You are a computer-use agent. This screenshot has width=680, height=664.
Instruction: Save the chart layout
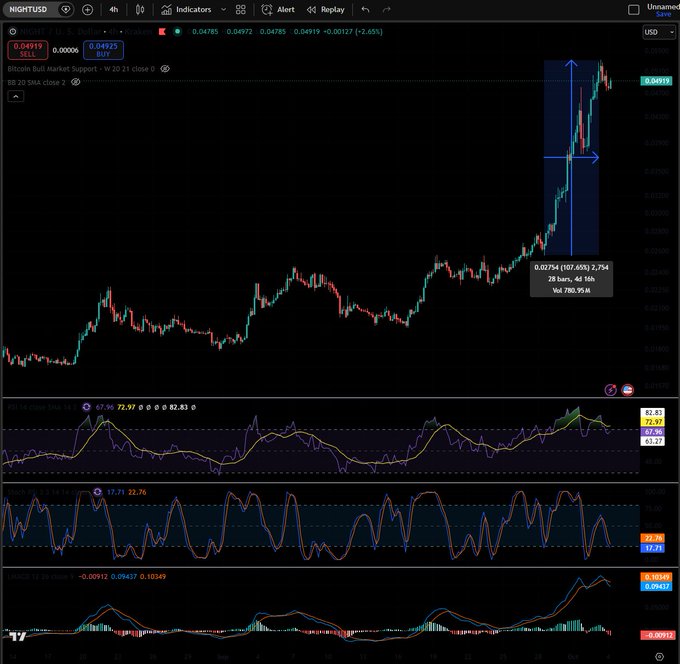click(663, 14)
